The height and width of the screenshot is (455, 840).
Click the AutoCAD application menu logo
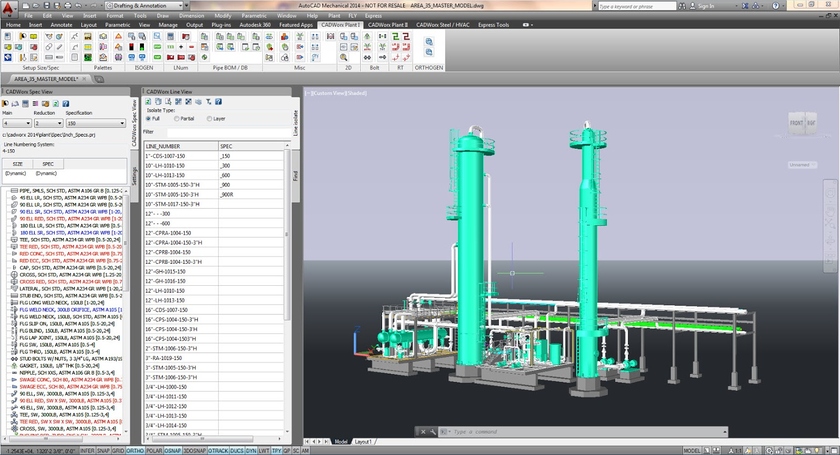point(8,7)
